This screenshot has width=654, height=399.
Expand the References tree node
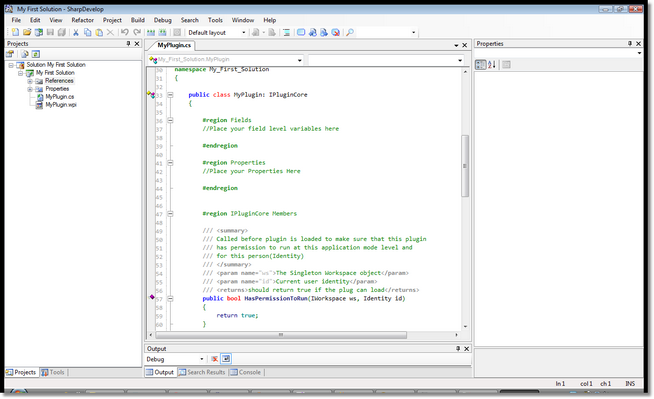click(x=30, y=81)
